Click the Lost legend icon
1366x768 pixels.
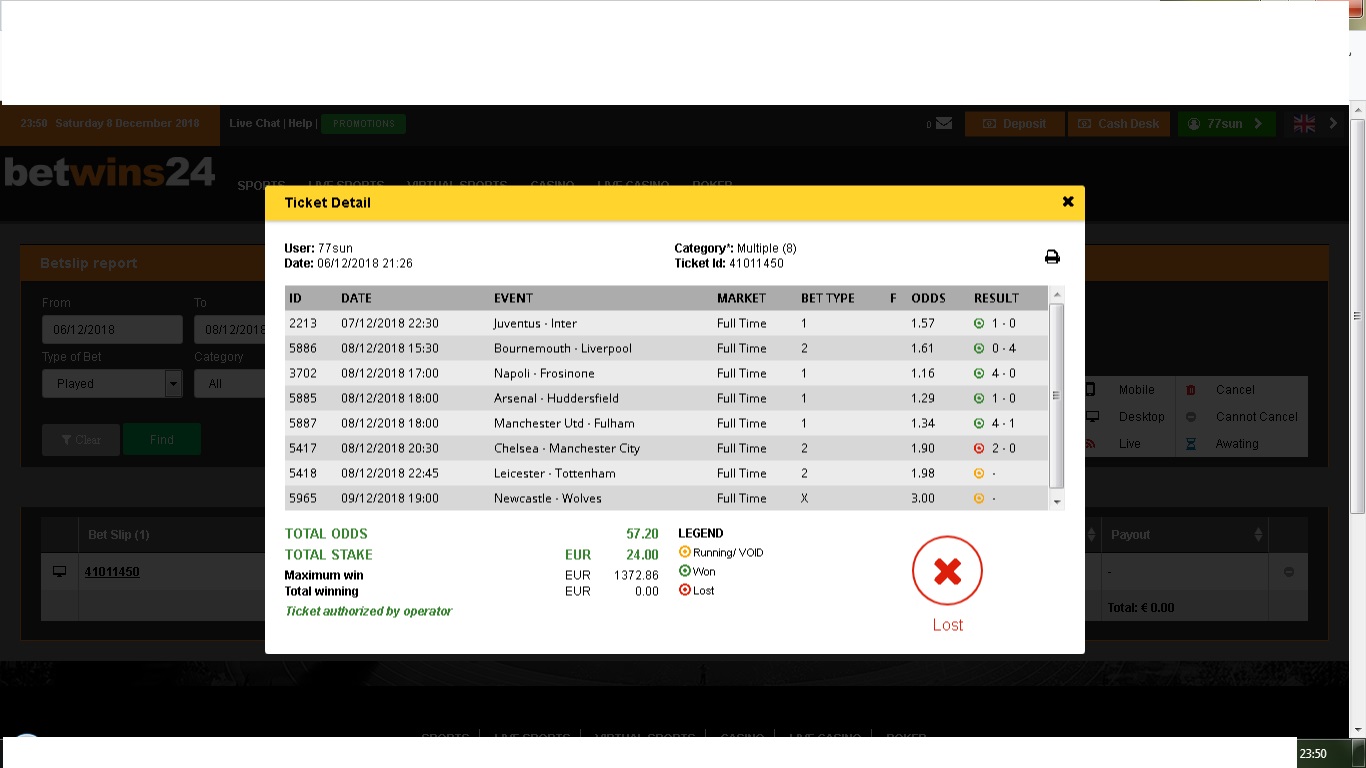point(685,590)
